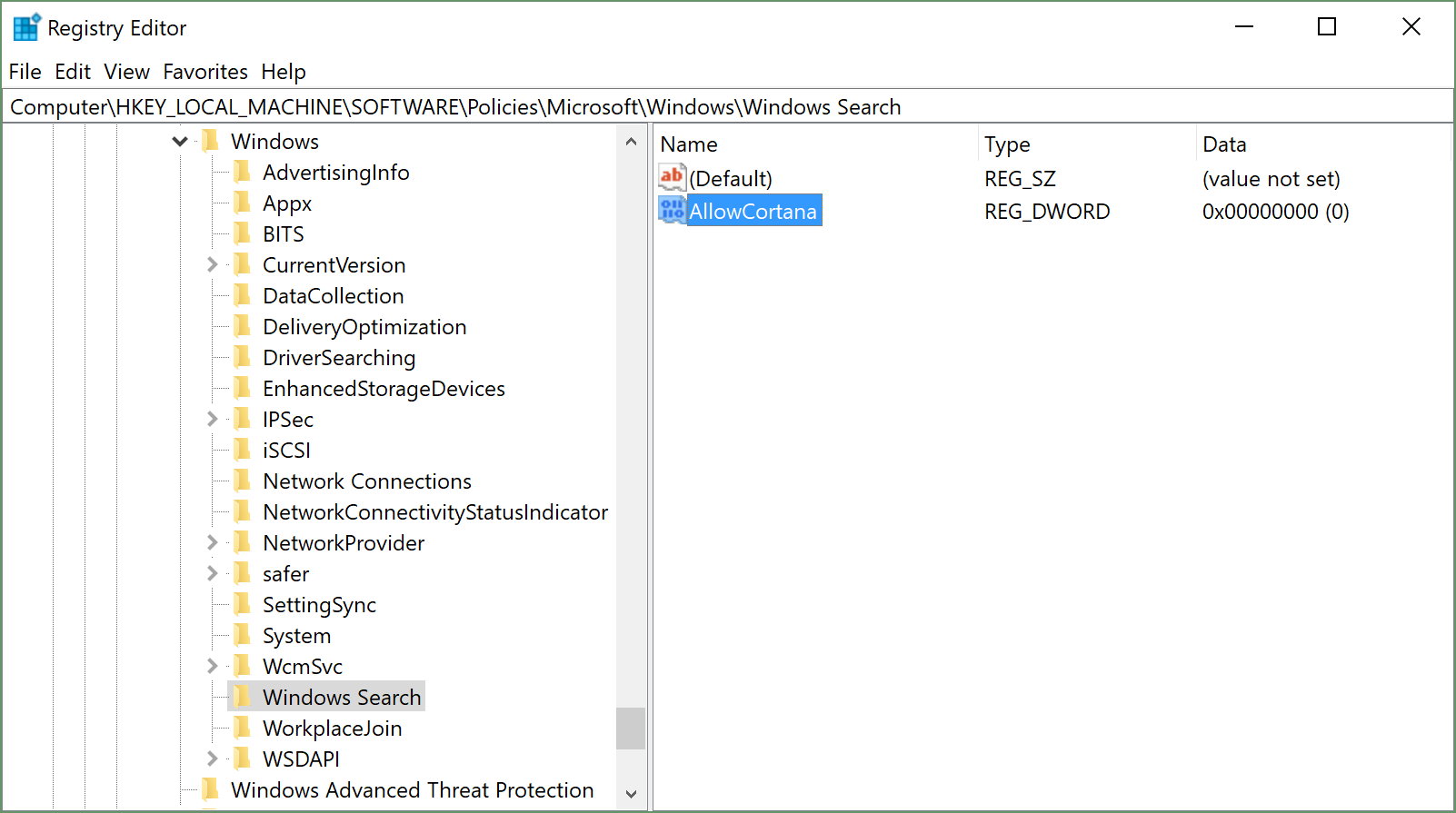Click the DriverSearching folder icon
This screenshot has height=813, width=1456.
242,357
